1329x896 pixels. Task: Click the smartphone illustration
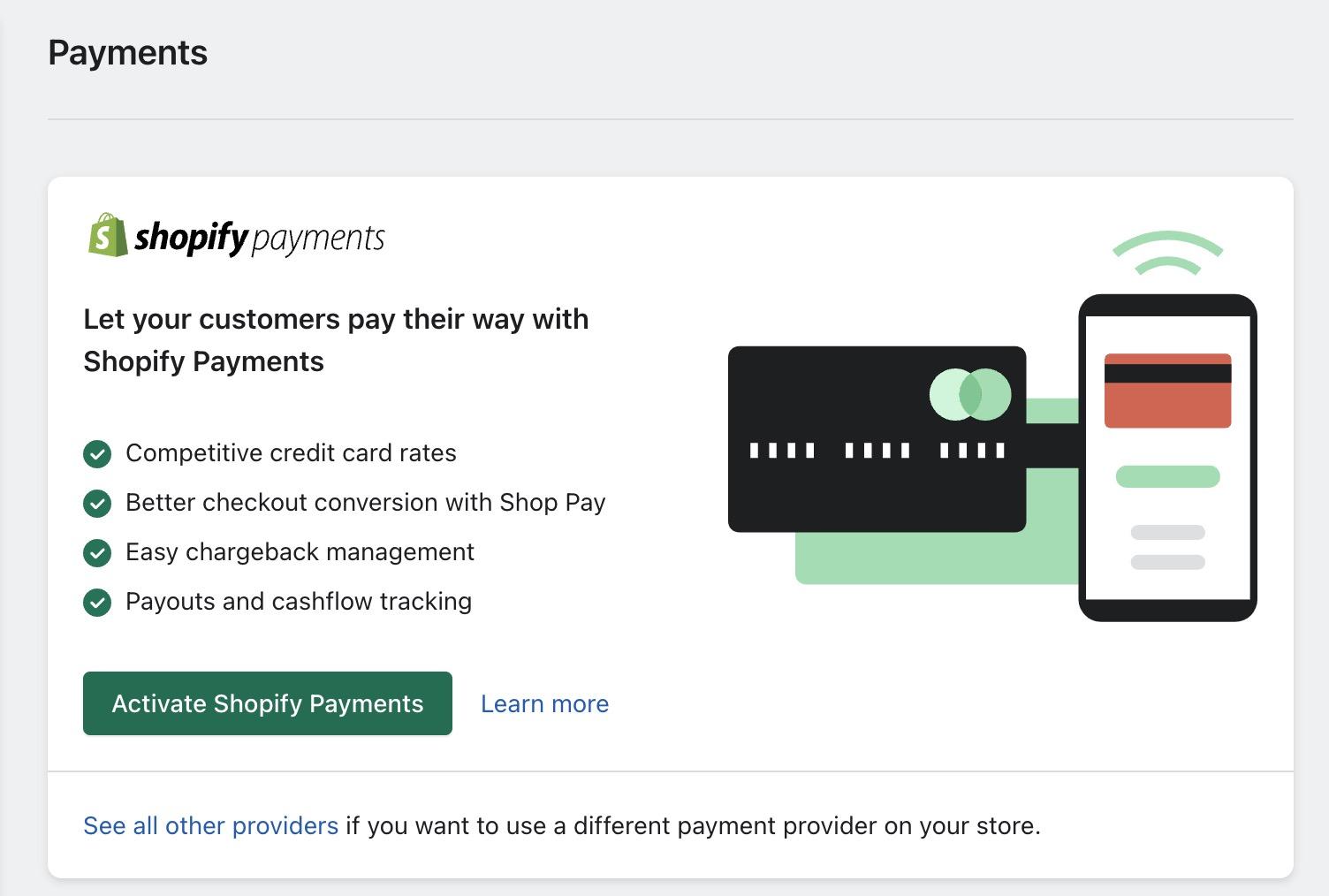[x=1168, y=458]
